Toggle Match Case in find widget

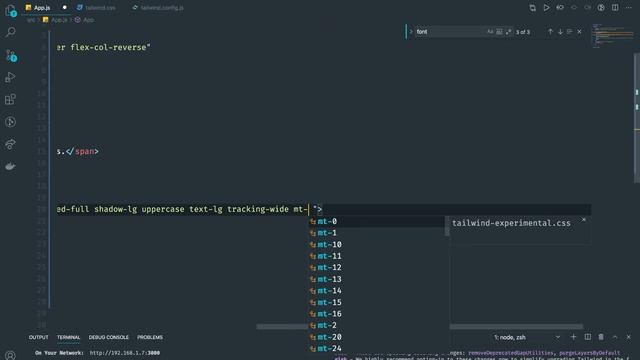(490, 32)
